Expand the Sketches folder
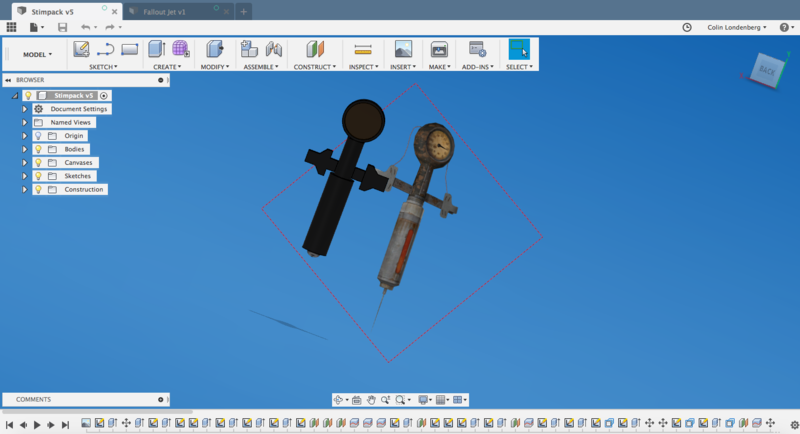800x434 pixels. [x=24, y=176]
